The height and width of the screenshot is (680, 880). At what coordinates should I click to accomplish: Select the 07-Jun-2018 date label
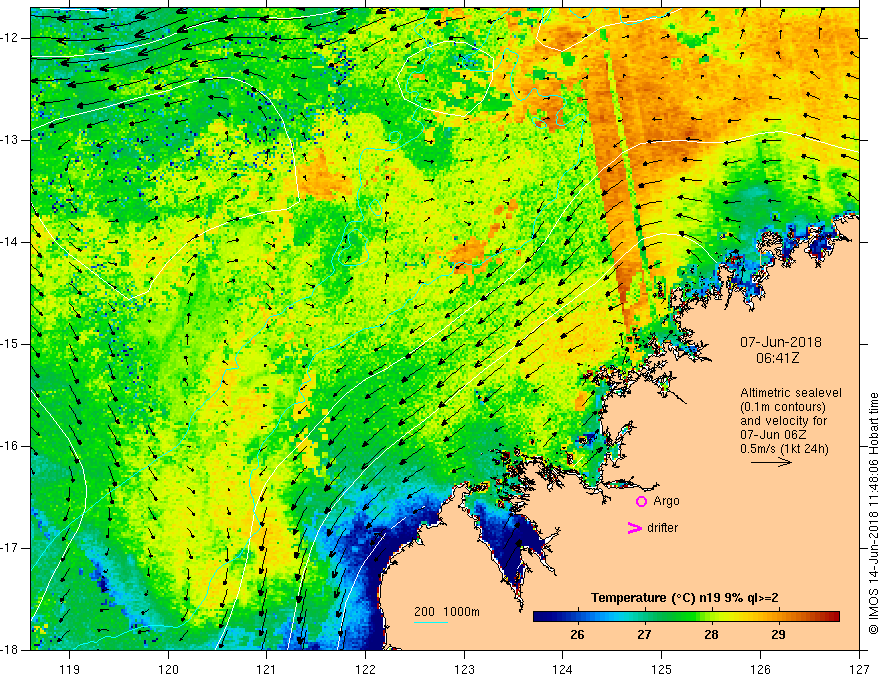781,342
